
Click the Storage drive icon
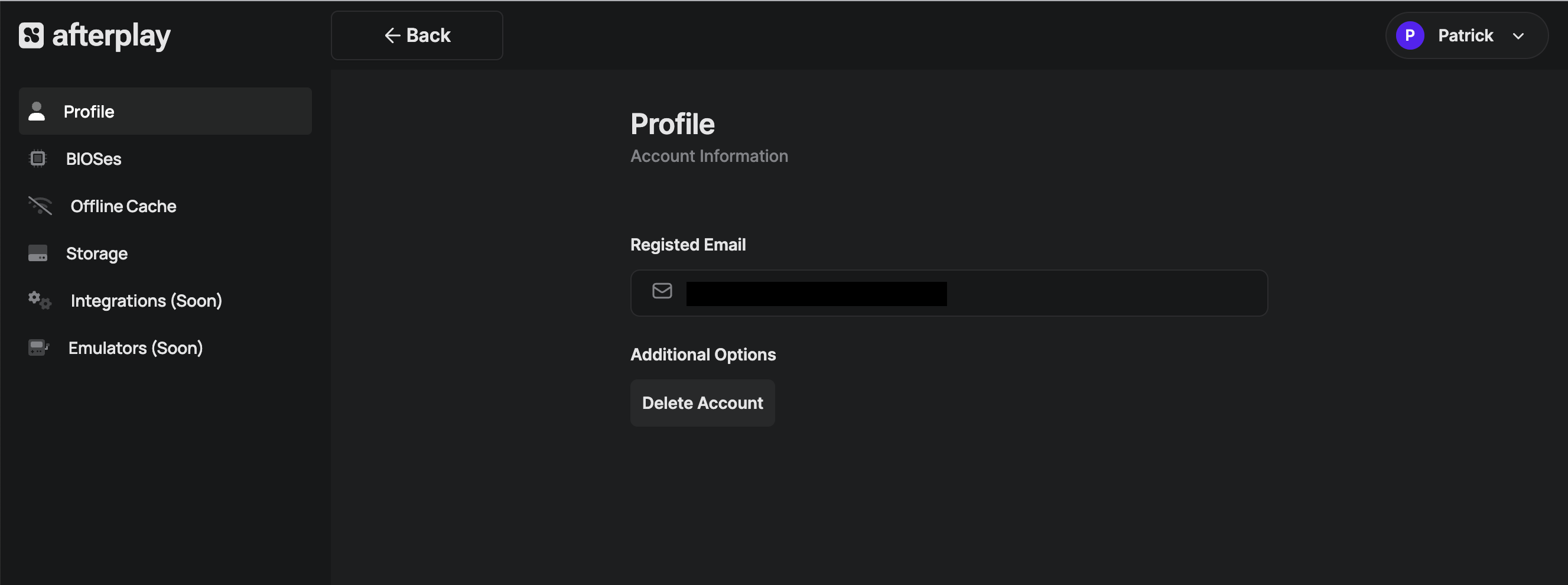(38, 253)
